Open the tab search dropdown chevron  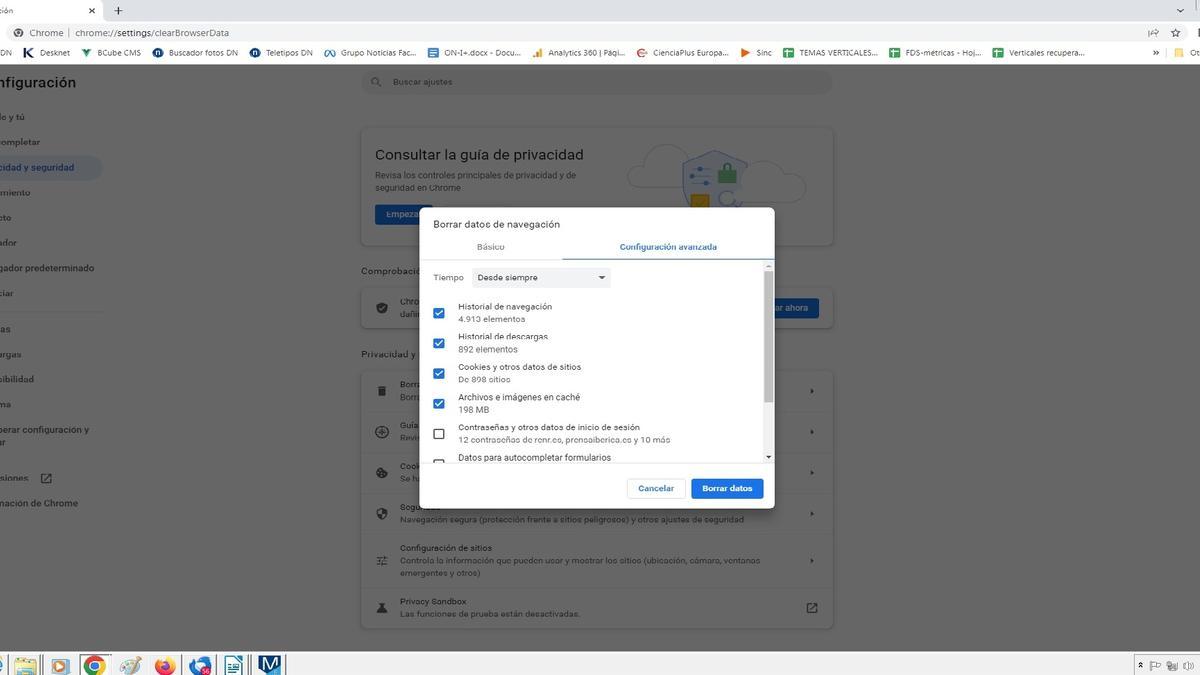coord(1180,11)
